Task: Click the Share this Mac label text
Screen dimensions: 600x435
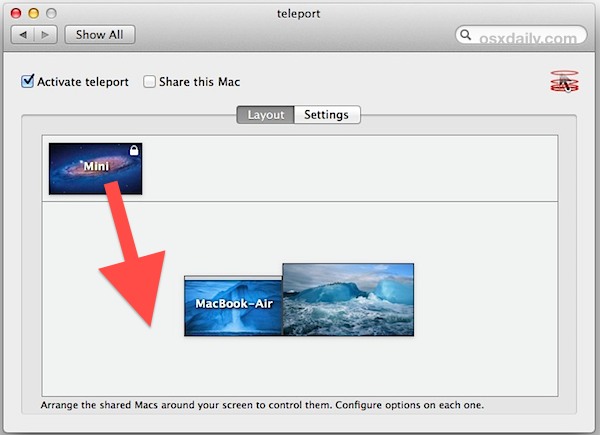Action: [199, 82]
